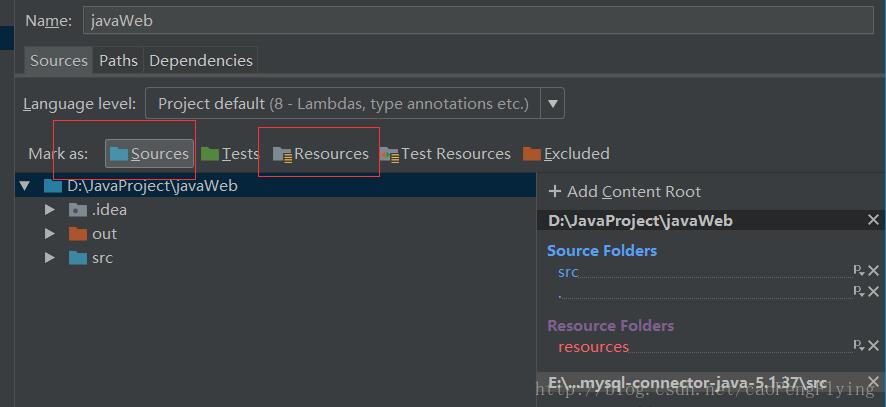
Task: Expand the src folder node
Action: pyautogui.click(x=49, y=258)
